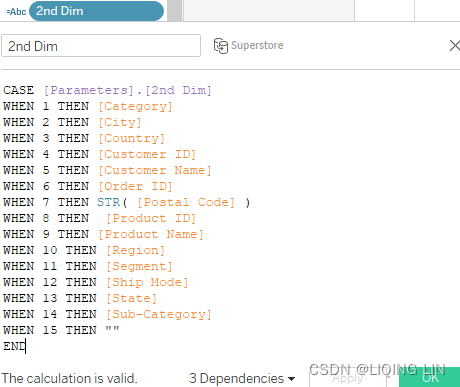The height and width of the screenshot is (387, 460).
Task: Click 'The calculation is valid.' status message
Action: coord(69,378)
